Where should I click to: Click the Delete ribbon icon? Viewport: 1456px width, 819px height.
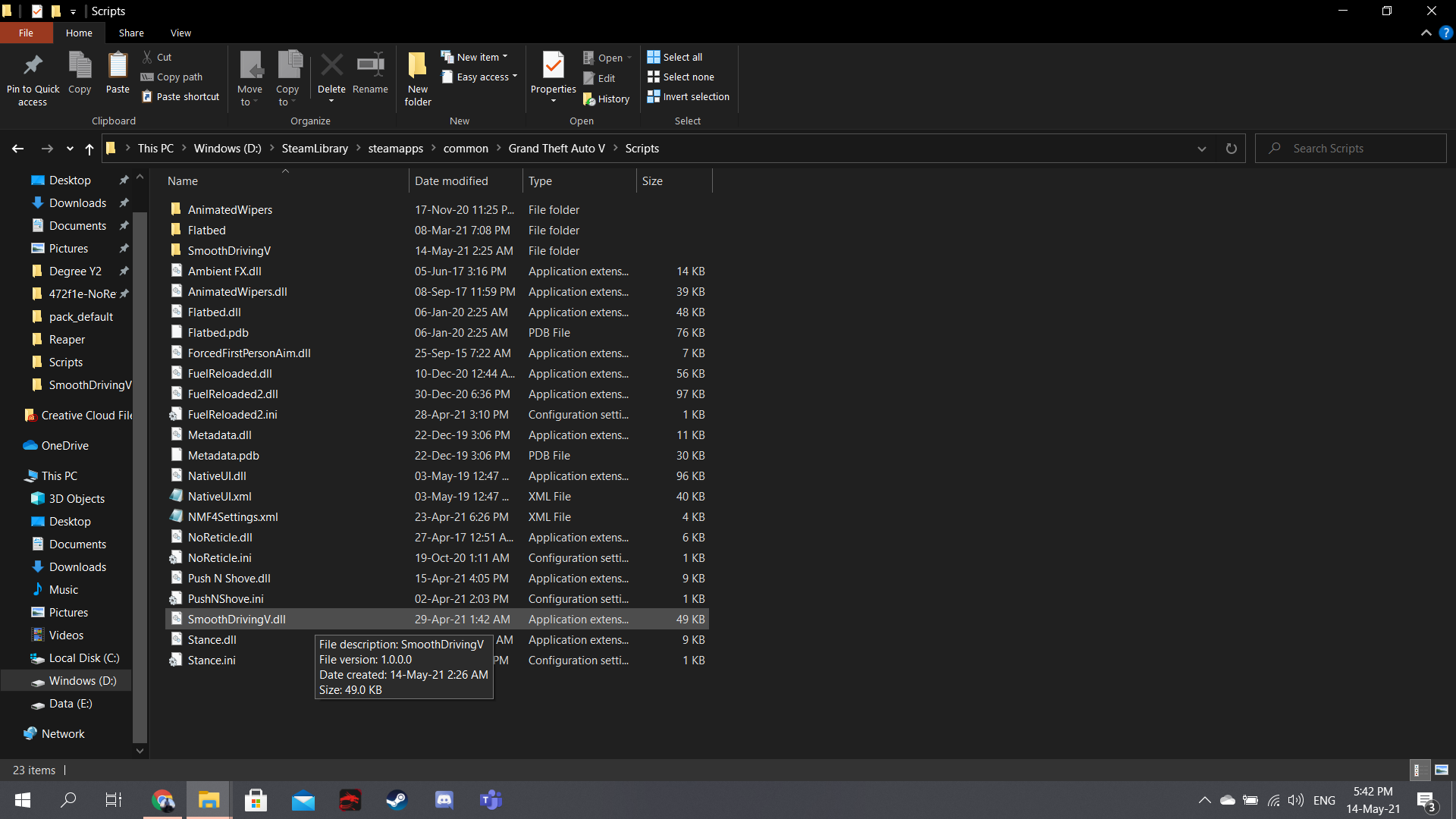(x=331, y=67)
